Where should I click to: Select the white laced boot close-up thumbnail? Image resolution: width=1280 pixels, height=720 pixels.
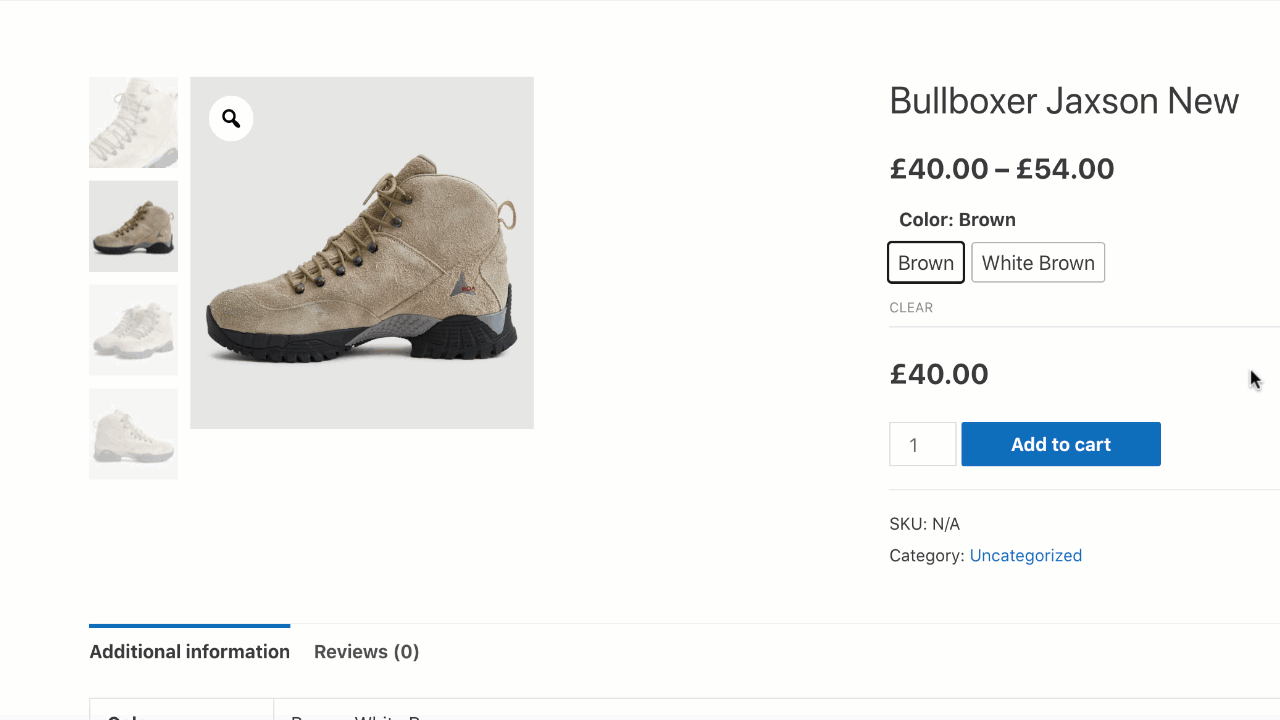coord(133,122)
